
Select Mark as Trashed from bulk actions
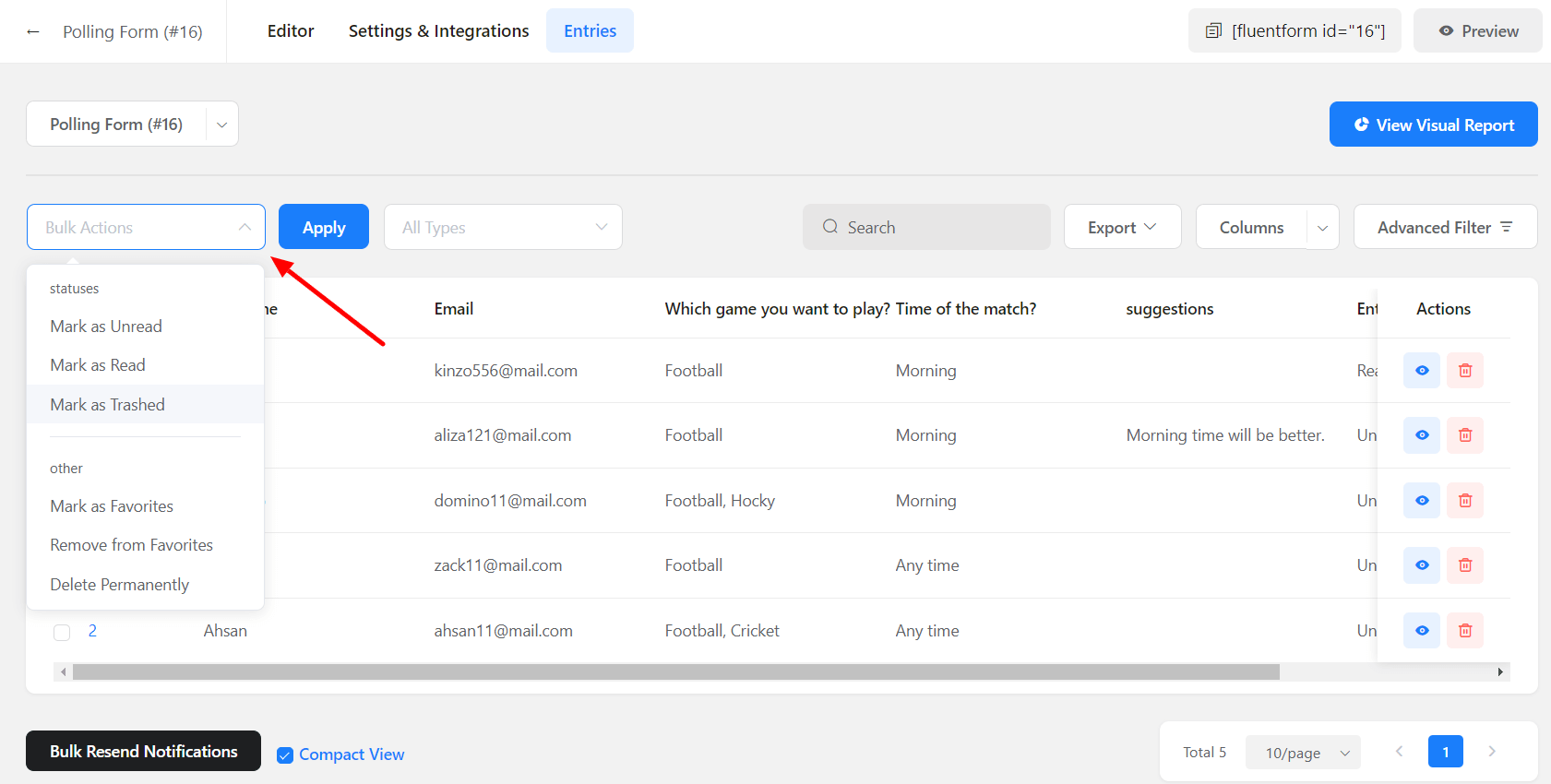coord(108,405)
